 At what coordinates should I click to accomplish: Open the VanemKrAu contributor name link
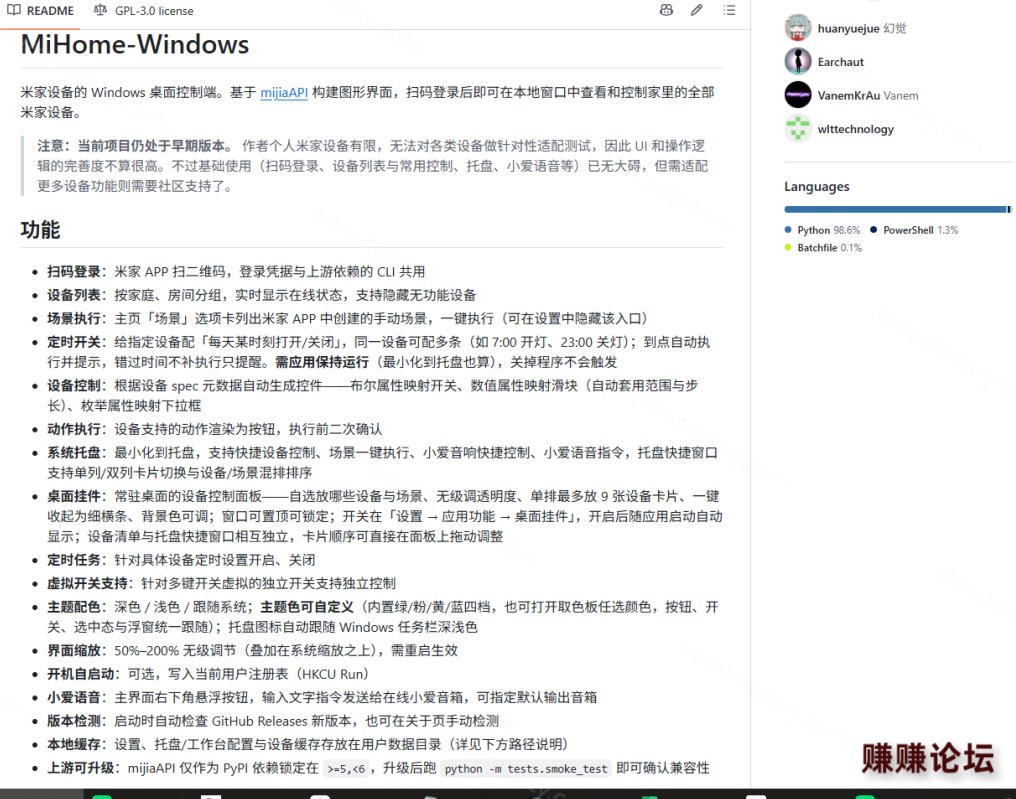(848, 96)
